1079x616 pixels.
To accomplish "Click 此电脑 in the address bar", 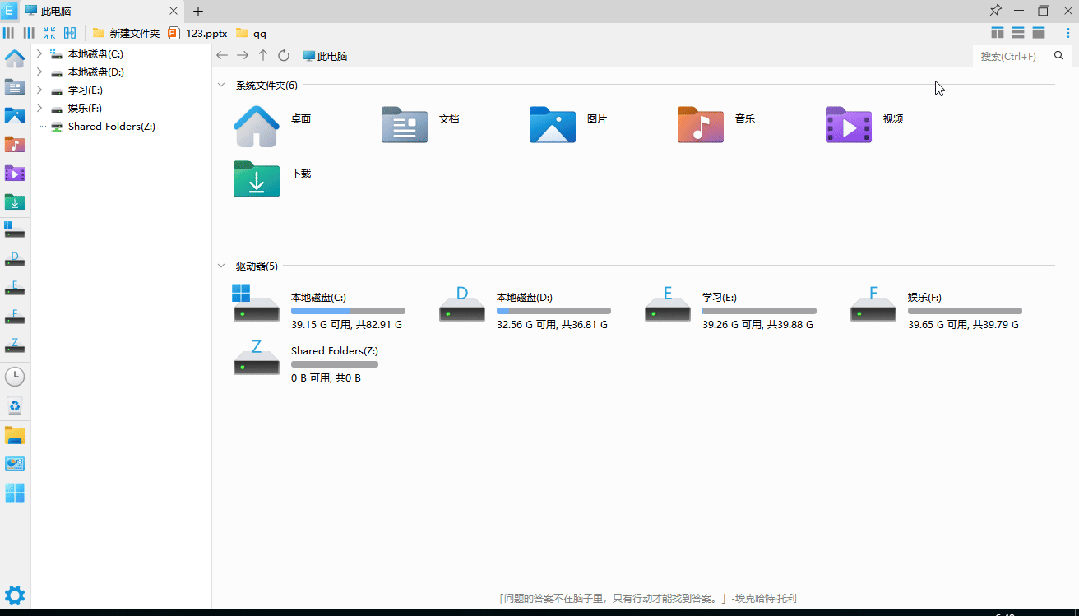I will click(x=325, y=56).
